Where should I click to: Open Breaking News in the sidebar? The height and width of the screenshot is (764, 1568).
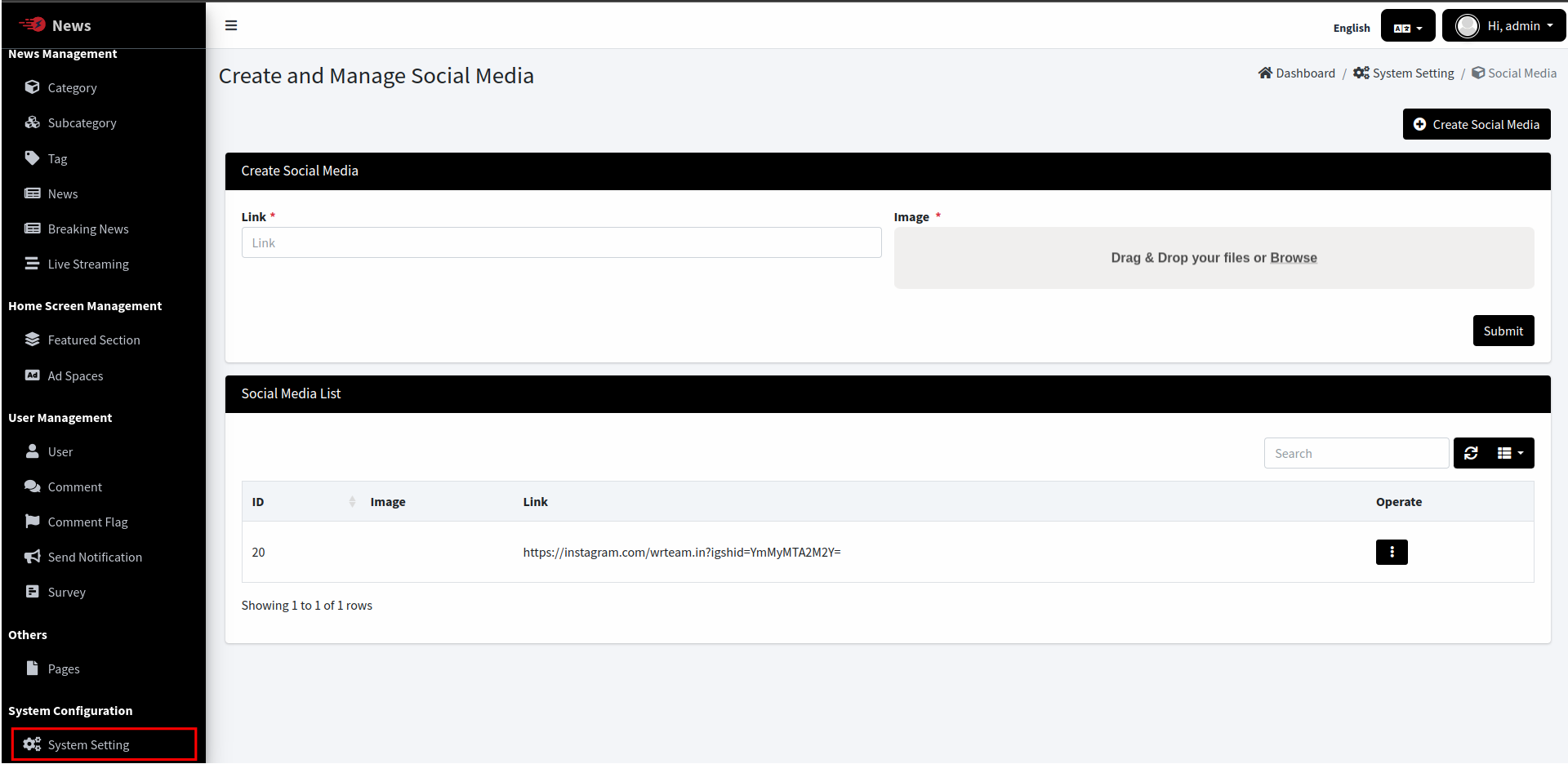coord(88,229)
